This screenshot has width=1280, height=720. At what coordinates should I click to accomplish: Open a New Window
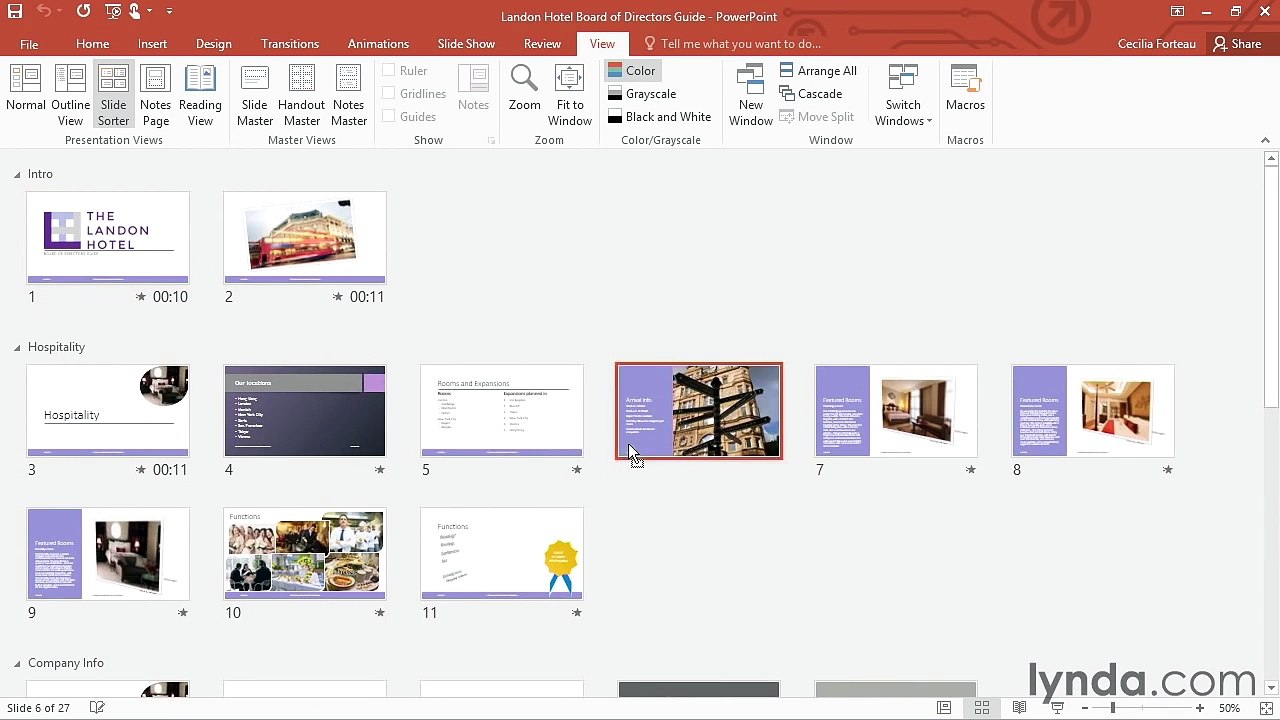pos(750,96)
